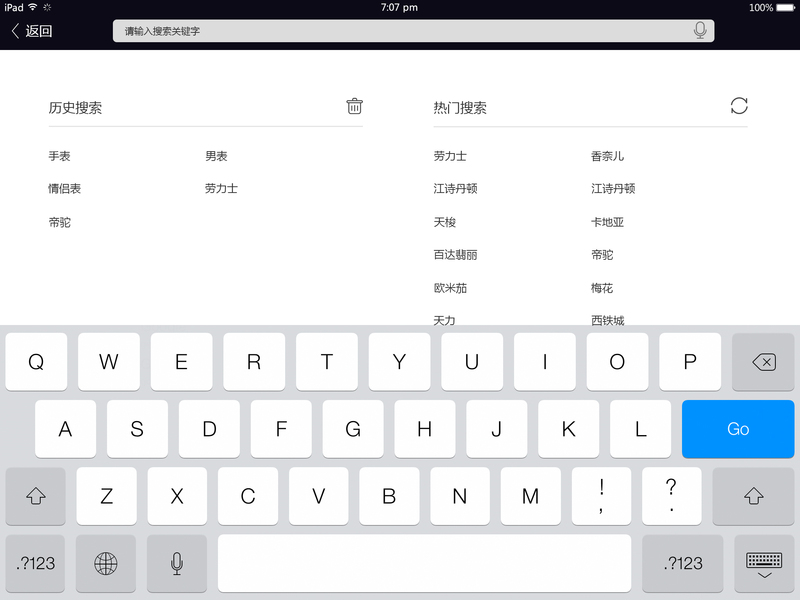Choose hot search 天梭
Viewport: 800px width, 600px height.
[x=445, y=222]
